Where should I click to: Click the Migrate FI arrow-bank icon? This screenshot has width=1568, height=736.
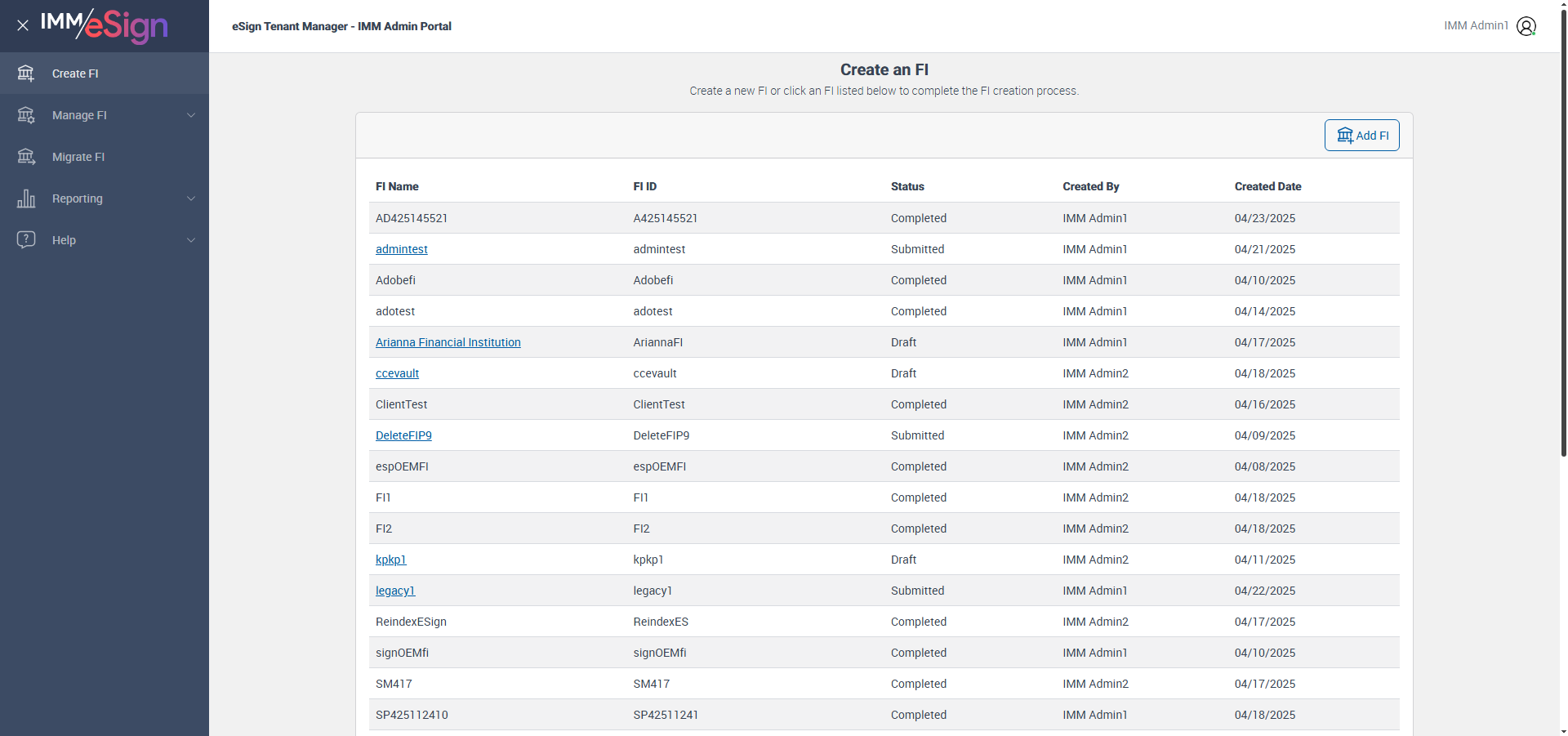(x=26, y=157)
